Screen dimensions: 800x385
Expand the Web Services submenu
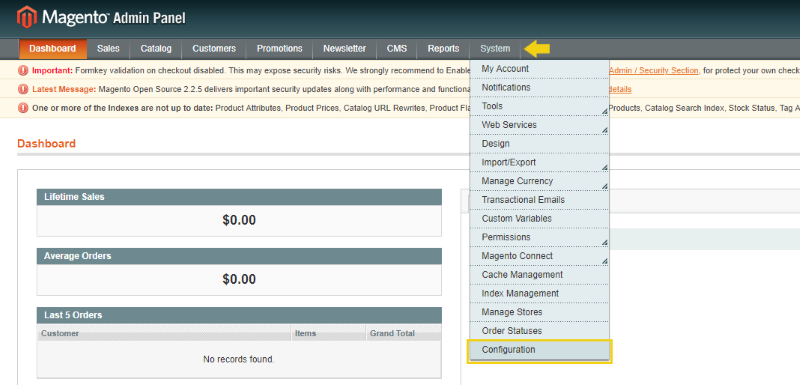point(539,125)
